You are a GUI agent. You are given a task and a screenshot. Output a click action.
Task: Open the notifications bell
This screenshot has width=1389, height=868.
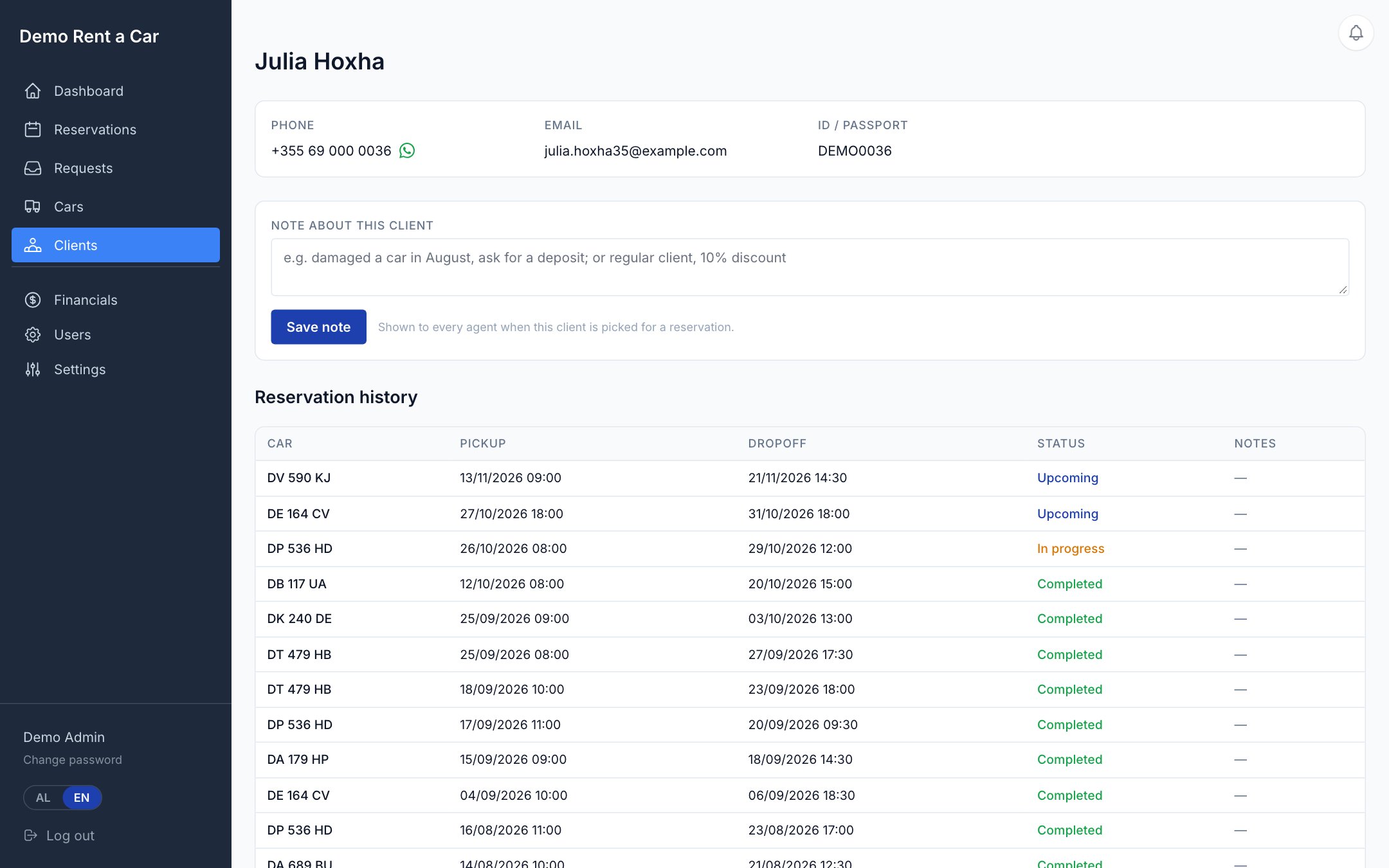point(1356,33)
